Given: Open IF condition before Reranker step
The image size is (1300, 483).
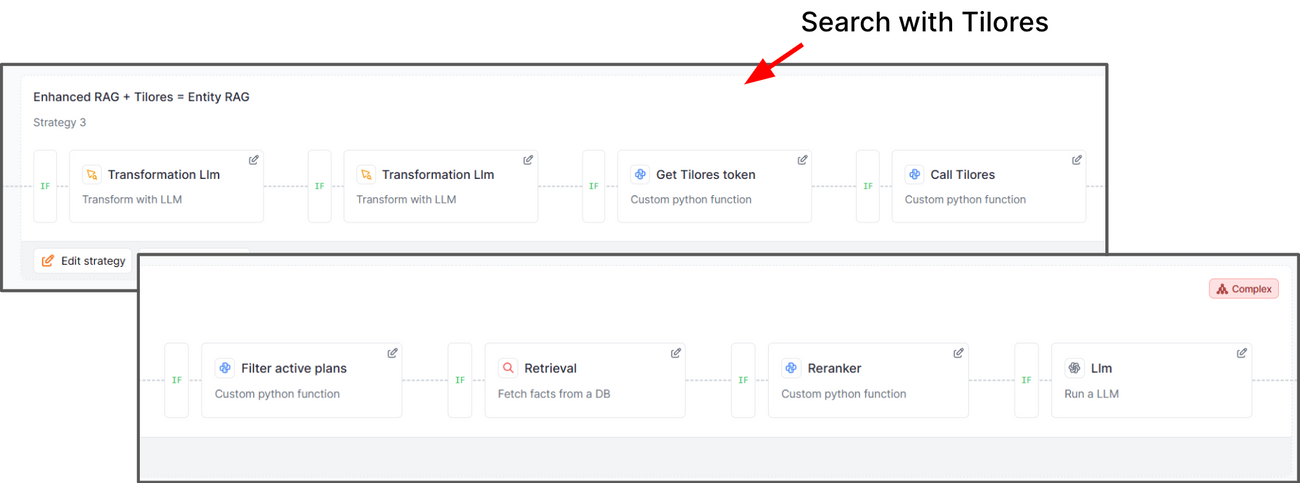Looking at the screenshot, I should pos(743,380).
